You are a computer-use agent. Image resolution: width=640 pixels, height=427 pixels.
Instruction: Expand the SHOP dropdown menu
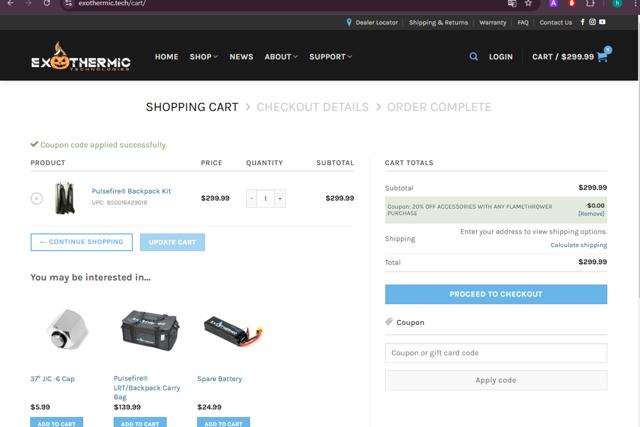[x=204, y=57]
